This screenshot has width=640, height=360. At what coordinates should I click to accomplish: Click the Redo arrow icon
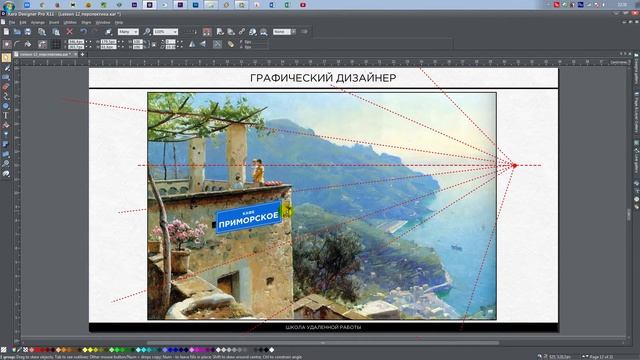tap(95, 31)
